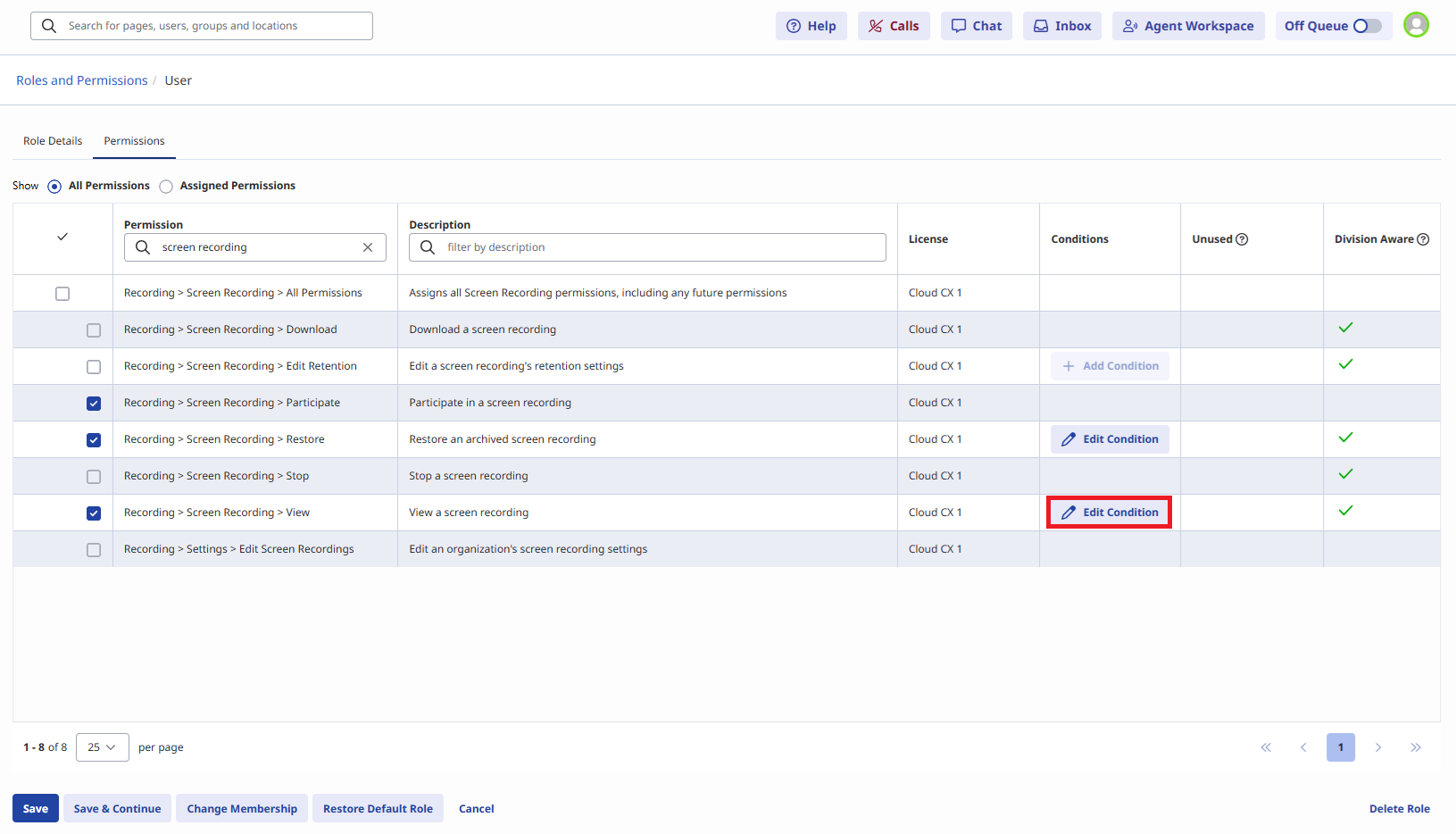
Task: Click the Unused column help icon
Action: [x=1242, y=239]
